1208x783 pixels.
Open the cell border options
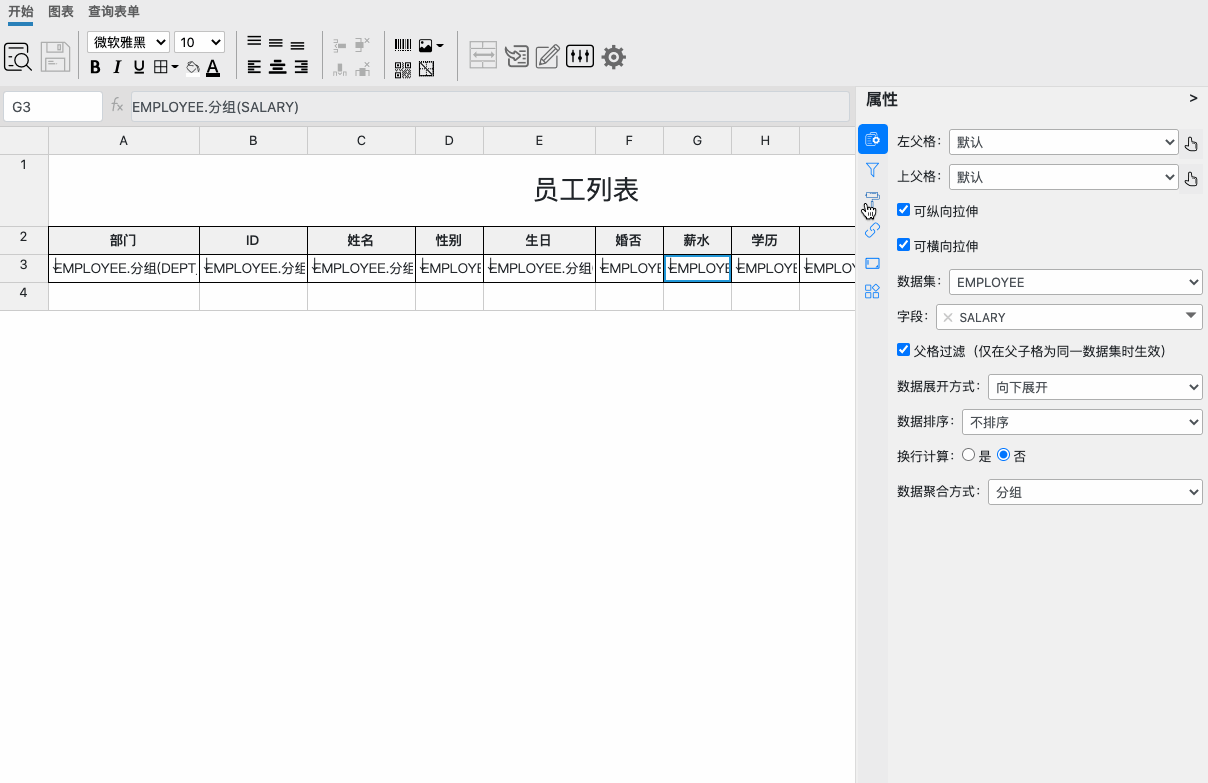(165, 68)
